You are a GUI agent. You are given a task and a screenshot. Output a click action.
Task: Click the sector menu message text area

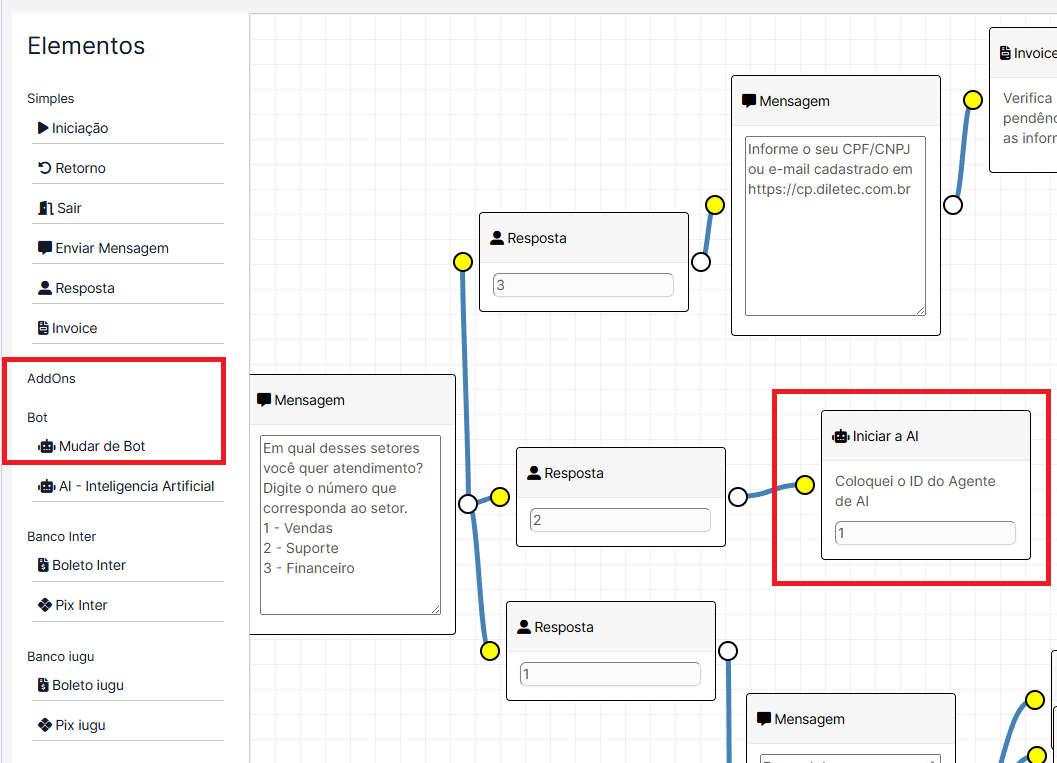[350, 524]
